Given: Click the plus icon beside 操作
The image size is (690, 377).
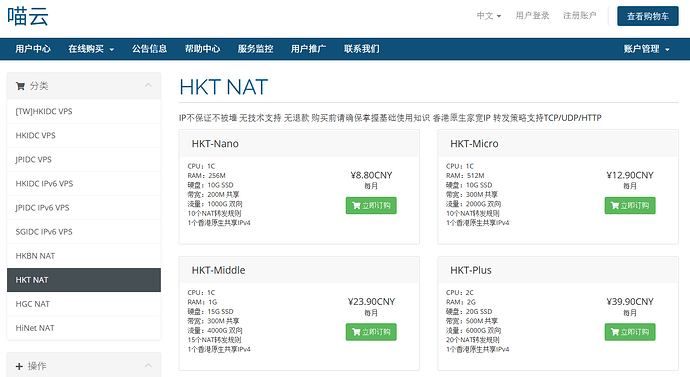Looking at the screenshot, I should point(19,366).
